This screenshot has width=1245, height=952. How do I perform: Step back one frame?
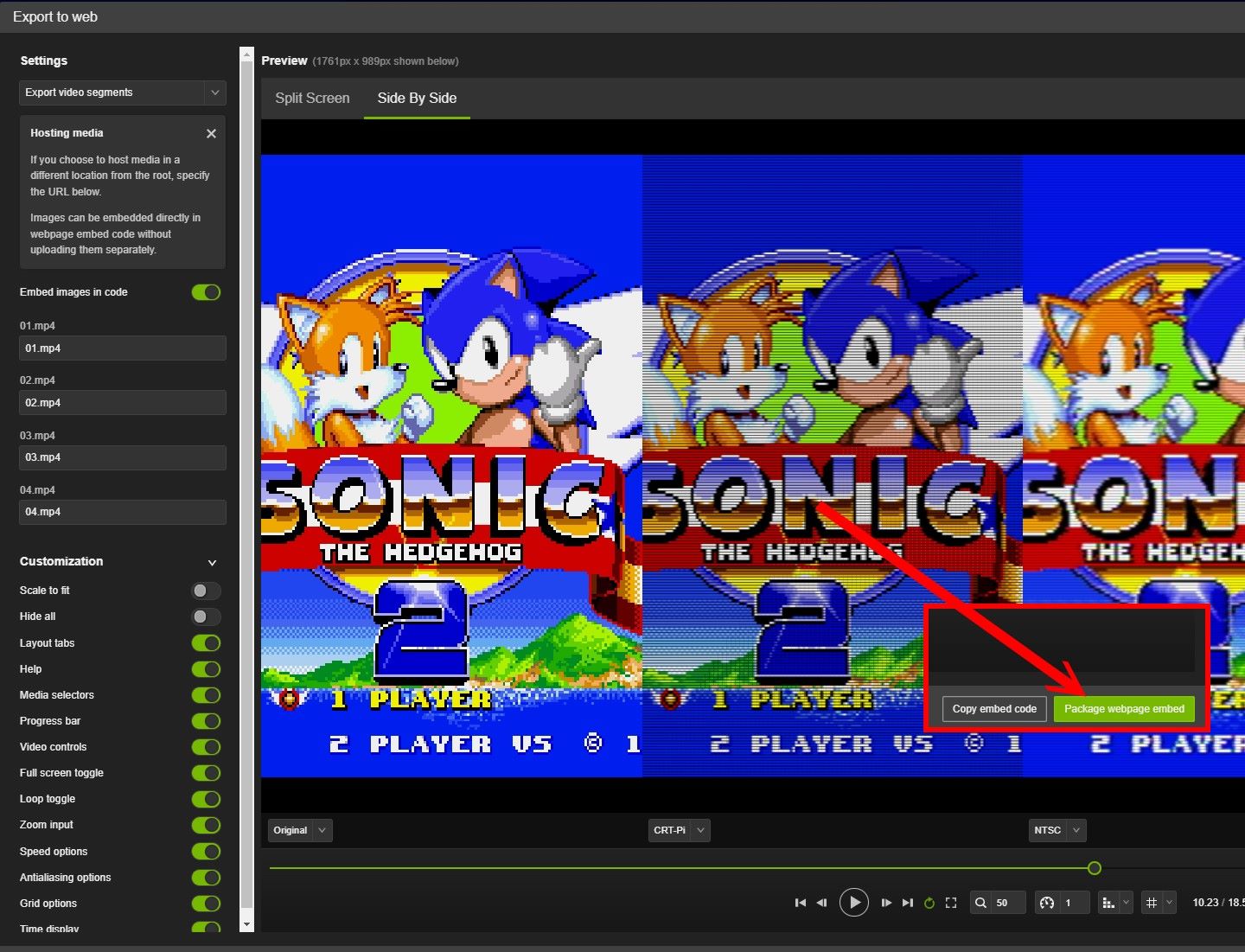pos(821,903)
